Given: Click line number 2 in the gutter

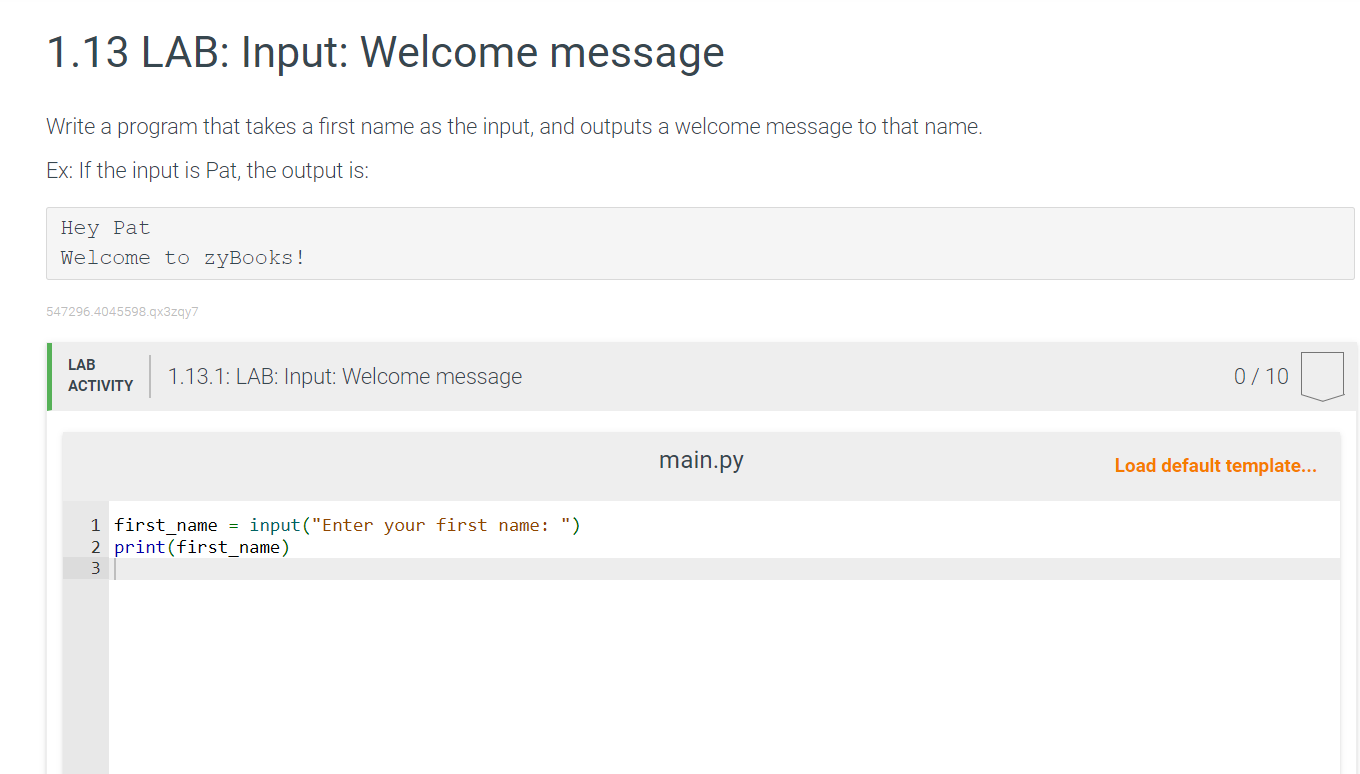Looking at the screenshot, I should 95,546.
